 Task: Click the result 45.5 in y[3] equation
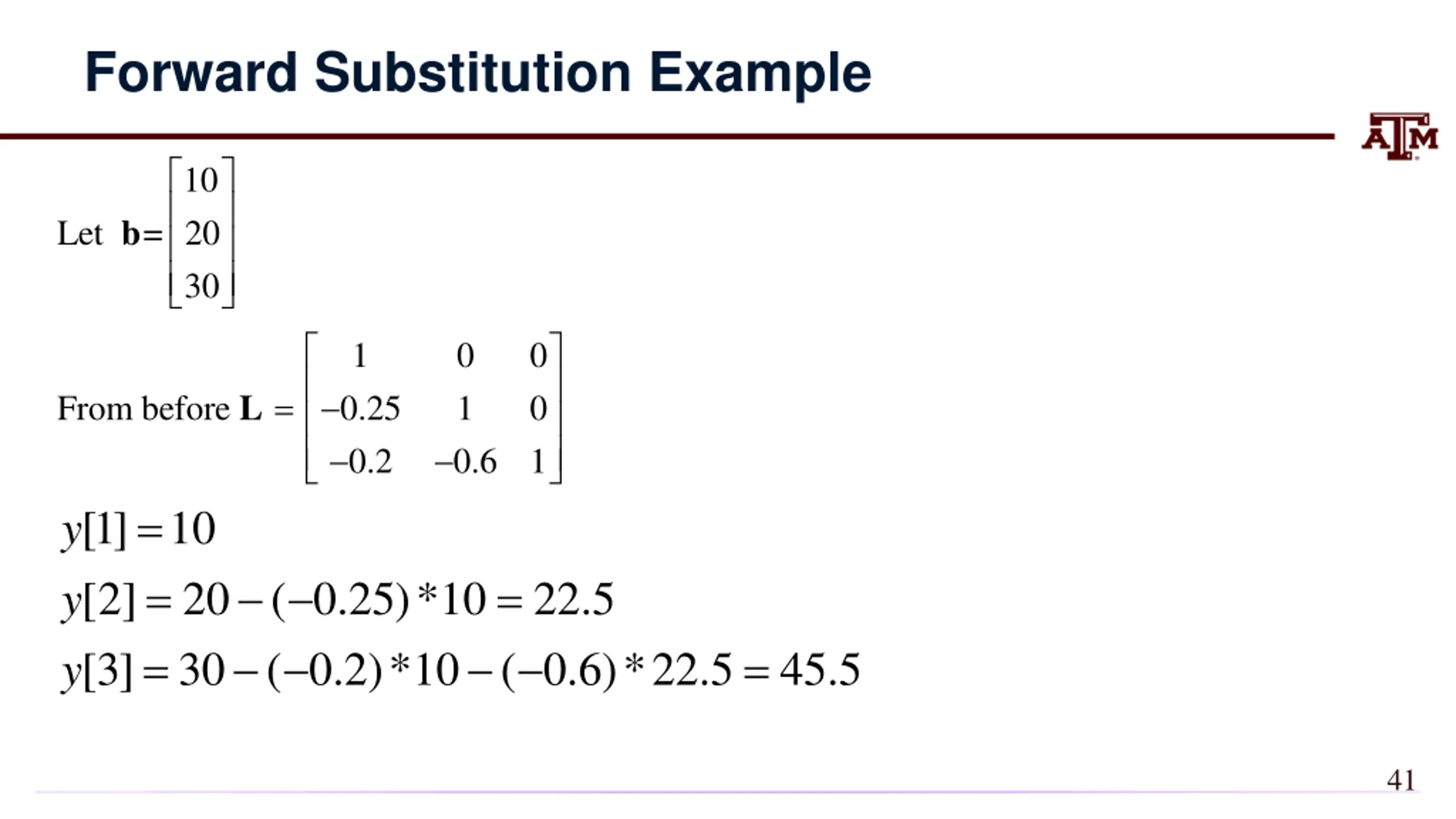[820, 670]
